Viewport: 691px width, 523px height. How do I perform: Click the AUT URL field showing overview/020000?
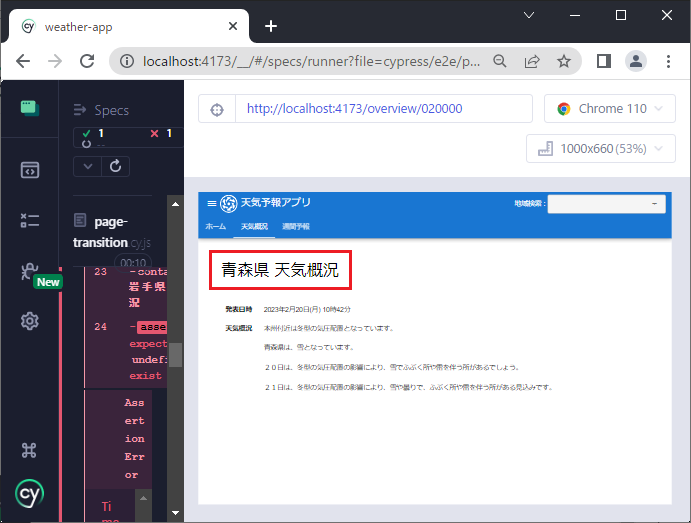(x=384, y=108)
